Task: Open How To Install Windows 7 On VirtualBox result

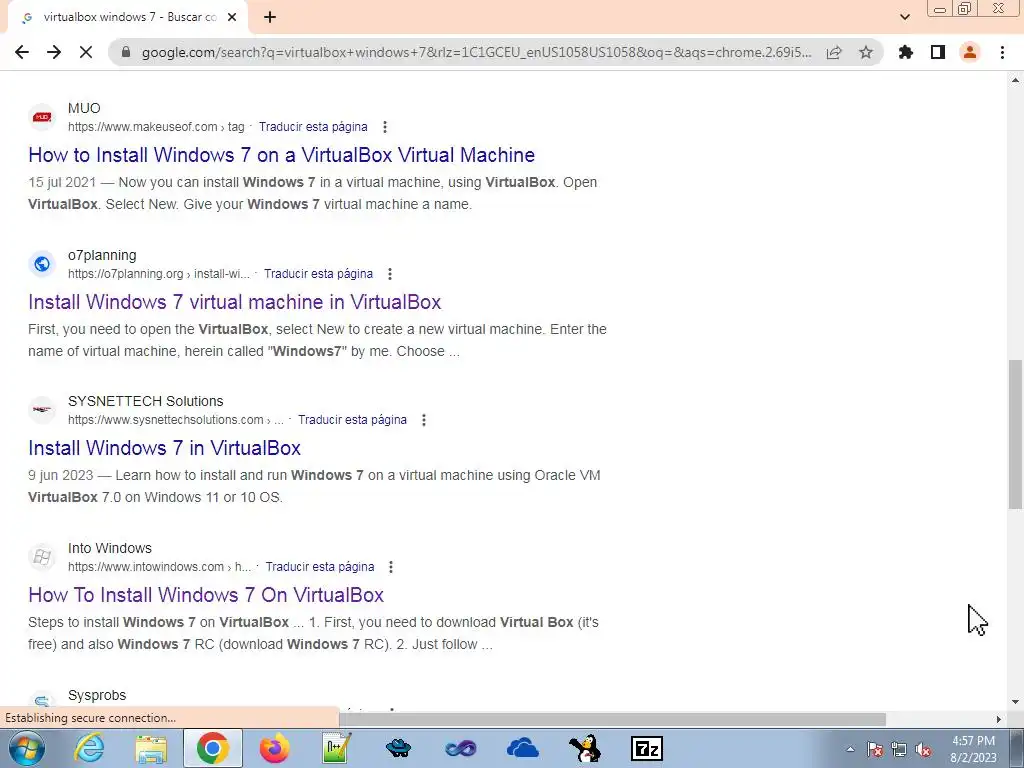Action: pyautogui.click(x=206, y=595)
